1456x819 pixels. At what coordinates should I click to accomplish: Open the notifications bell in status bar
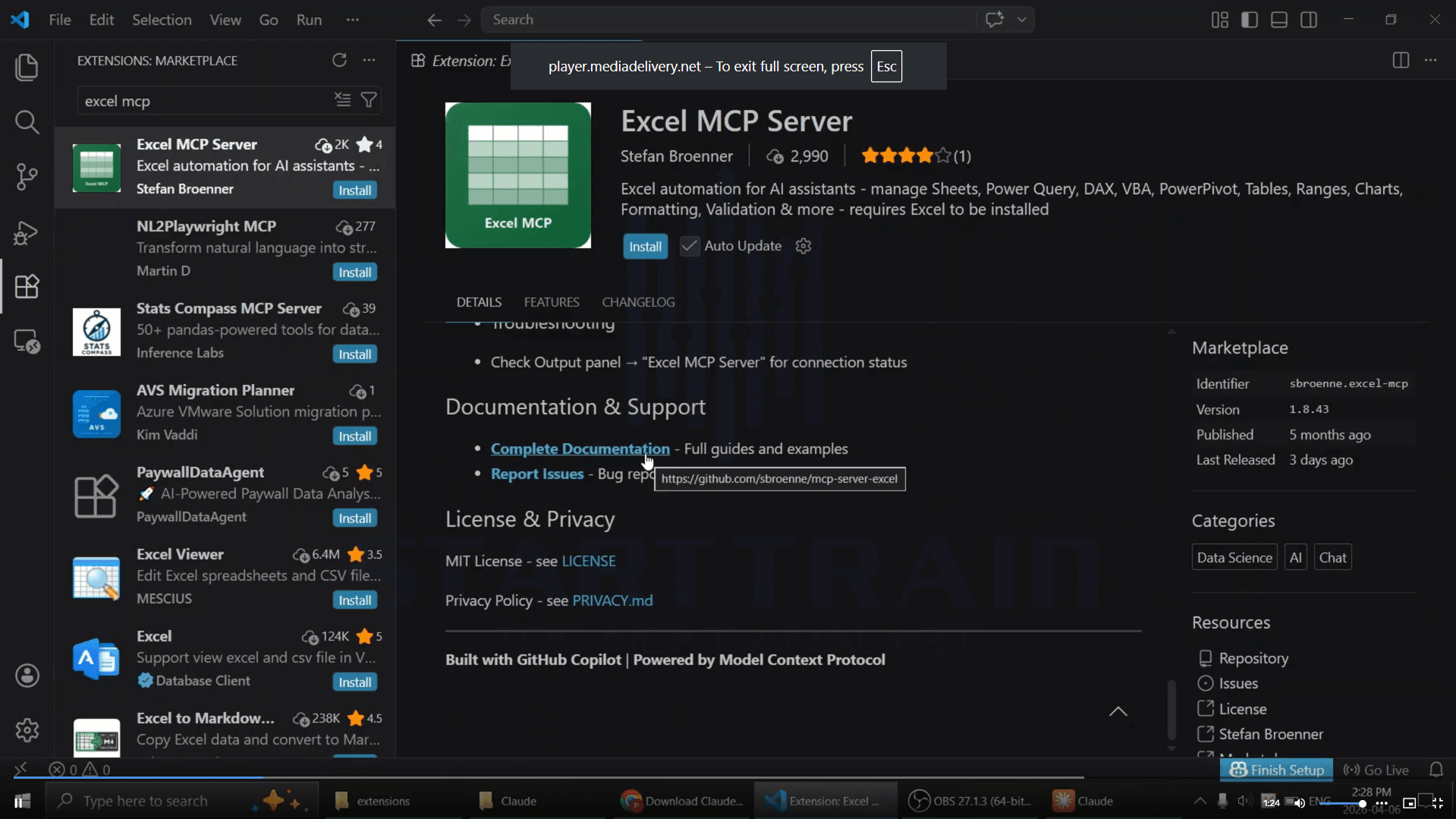[x=1436, y=770]
